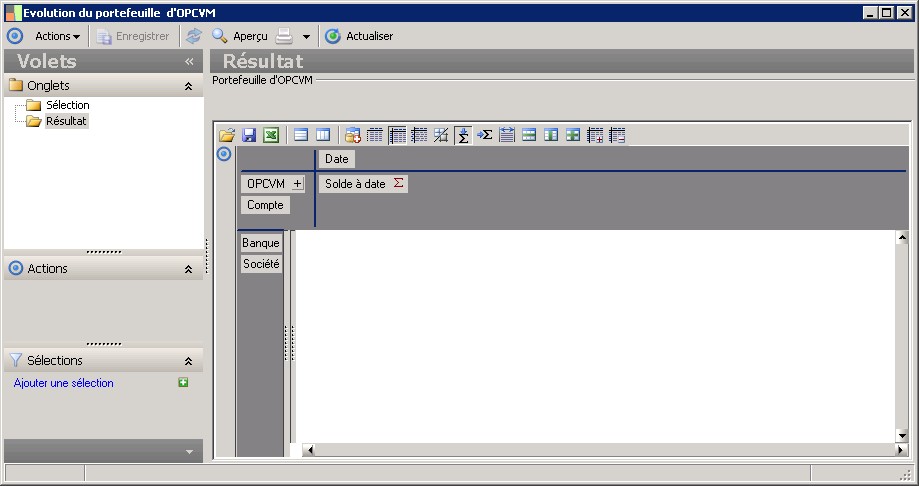Click the Actions panel blue circle icon
919x486 pixels.
(x=16, y=269)
